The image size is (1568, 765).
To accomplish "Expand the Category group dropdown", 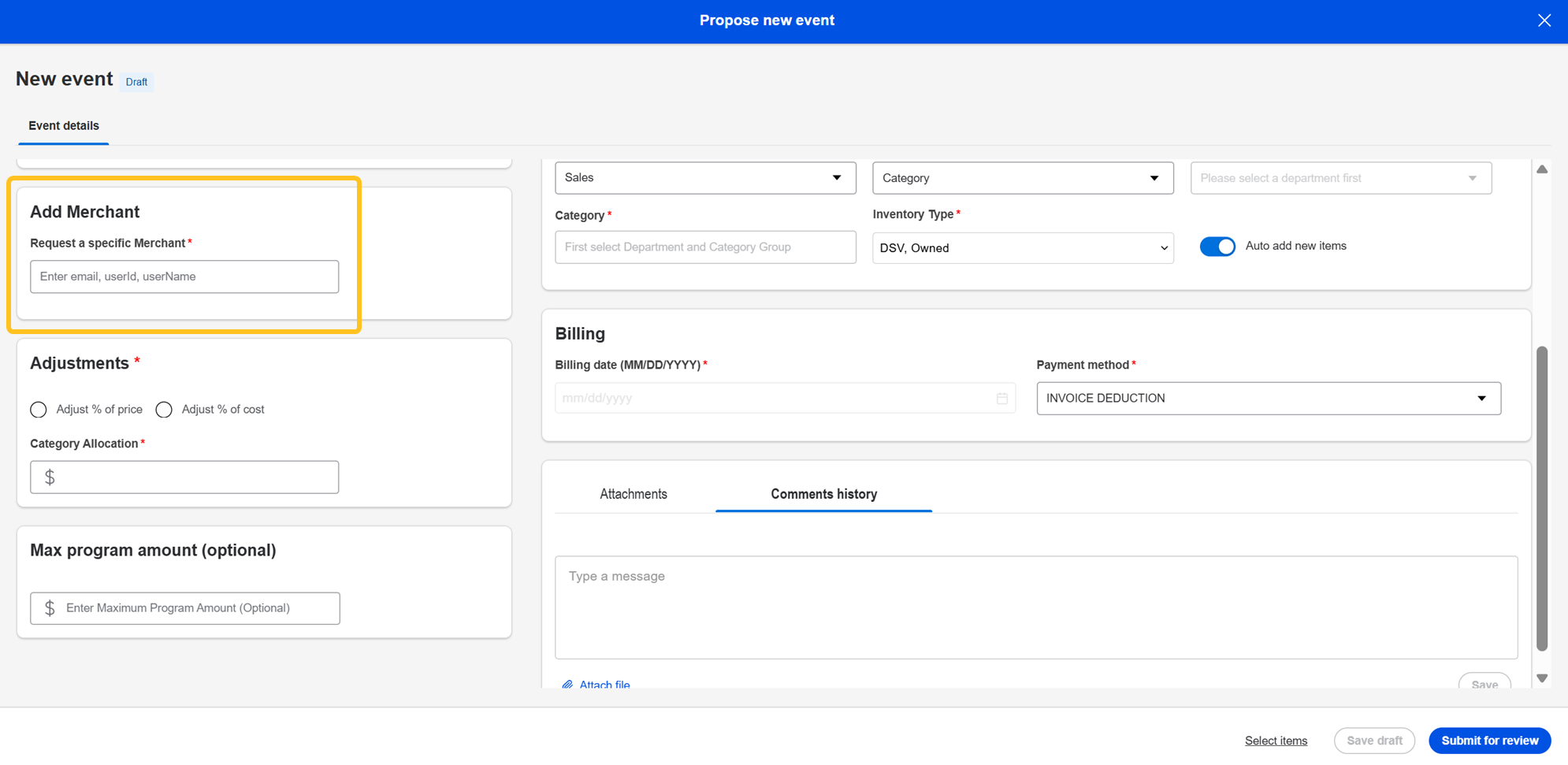I will pyautogui.click(x=1022, y=178).
